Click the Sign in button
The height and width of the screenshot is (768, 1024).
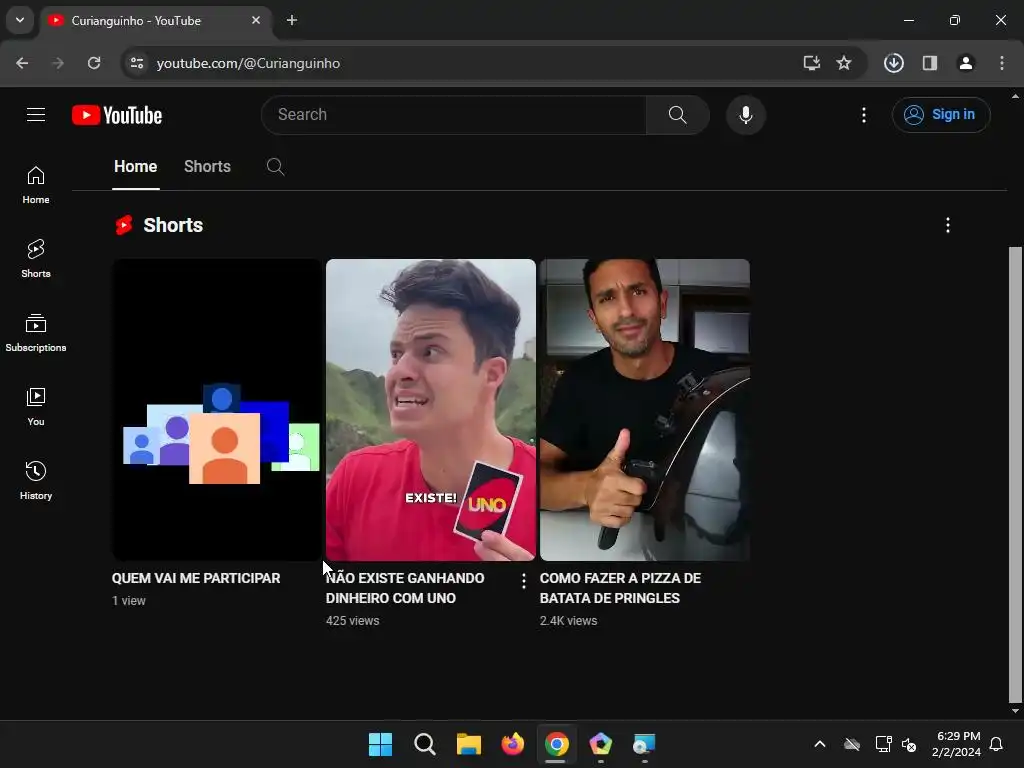click(940, 115)
